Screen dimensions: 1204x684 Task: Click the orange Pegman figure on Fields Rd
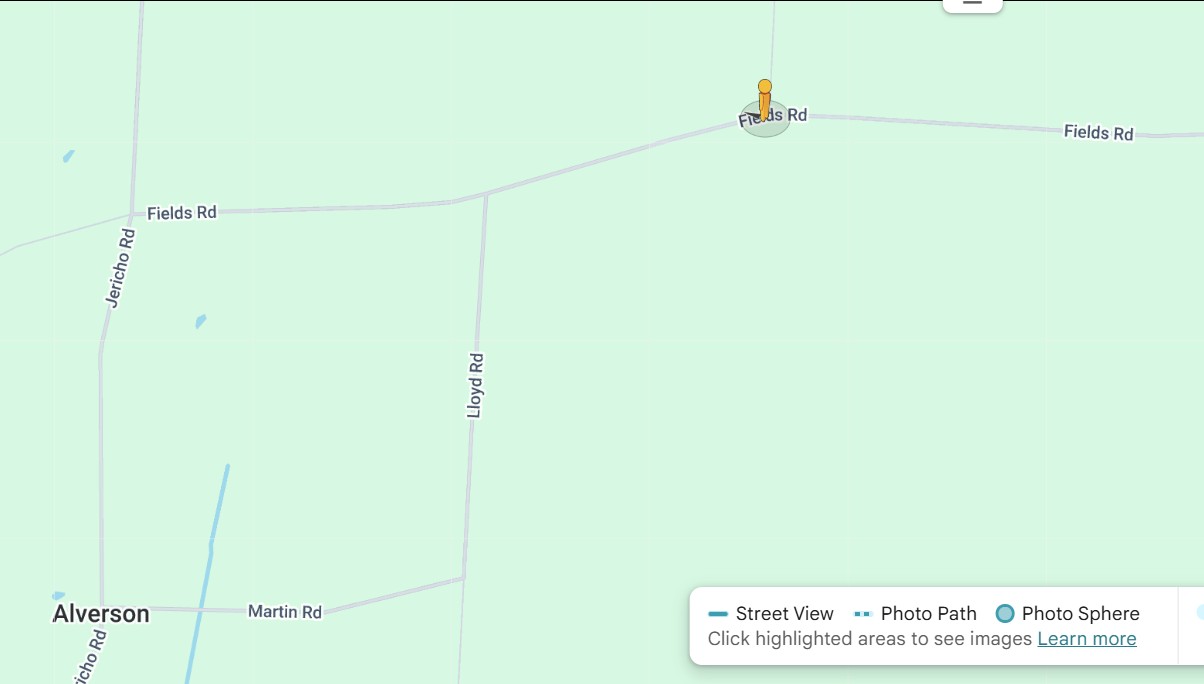[x=765, y=101]
